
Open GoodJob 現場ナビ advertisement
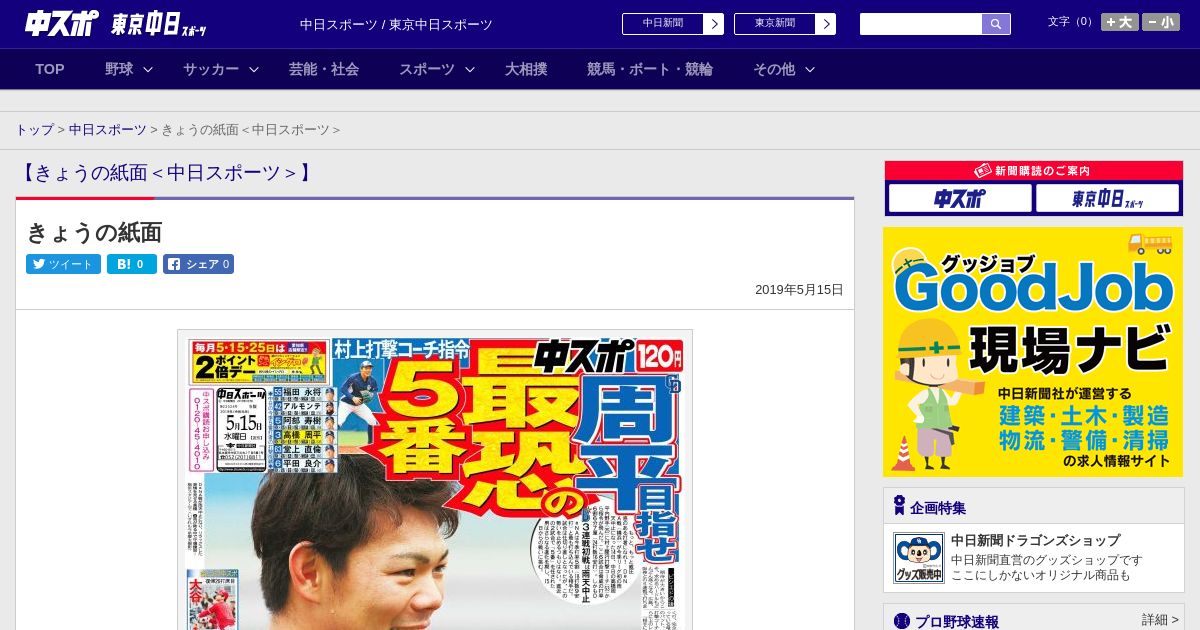pyautogui.click(x=1033, y=352)
